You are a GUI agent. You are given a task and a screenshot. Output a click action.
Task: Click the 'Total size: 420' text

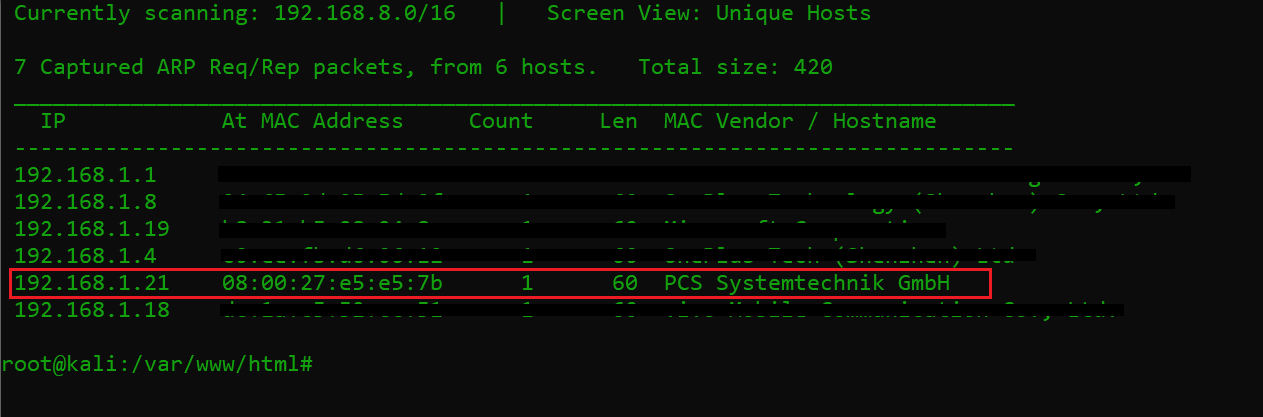[735, 68]
